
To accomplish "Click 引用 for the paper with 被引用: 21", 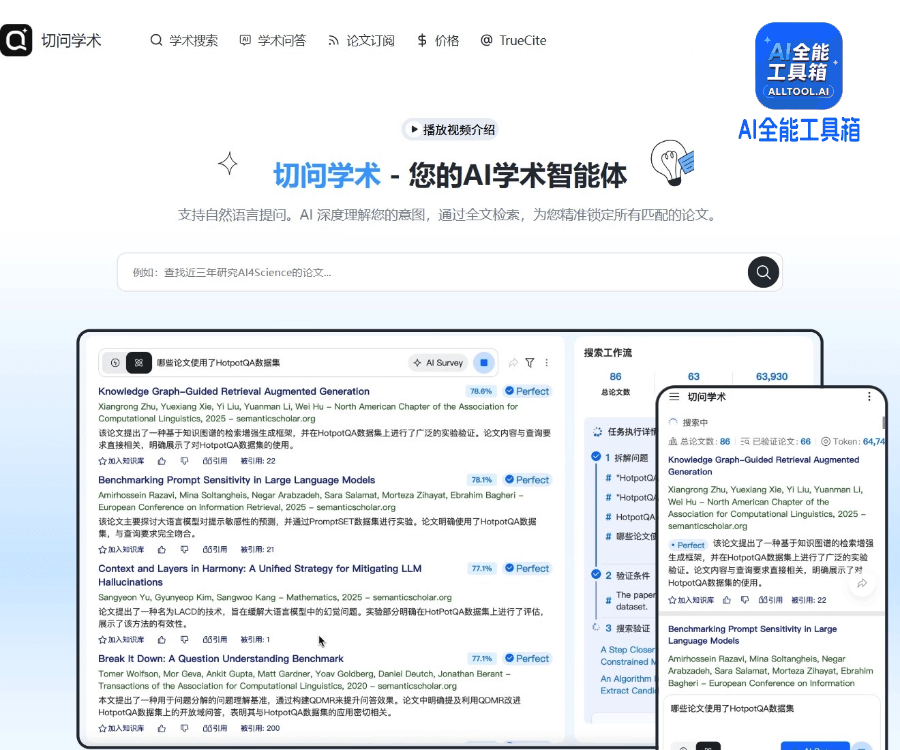I will coord(215,549).
